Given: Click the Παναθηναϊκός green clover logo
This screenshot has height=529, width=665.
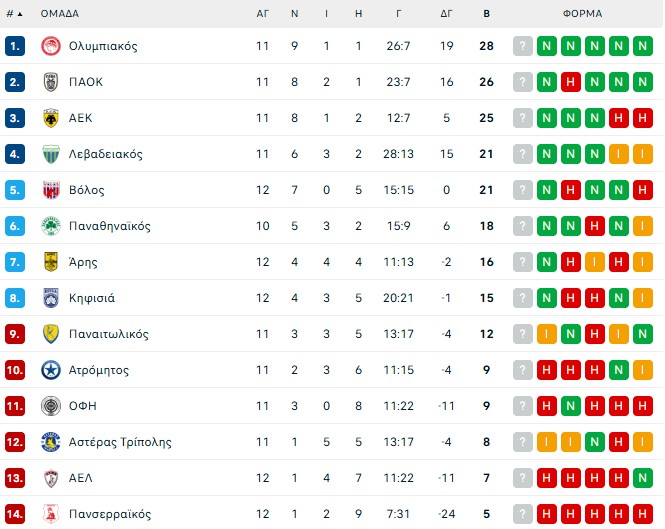Looking at the screenshot, I should (x=51, y=226).
